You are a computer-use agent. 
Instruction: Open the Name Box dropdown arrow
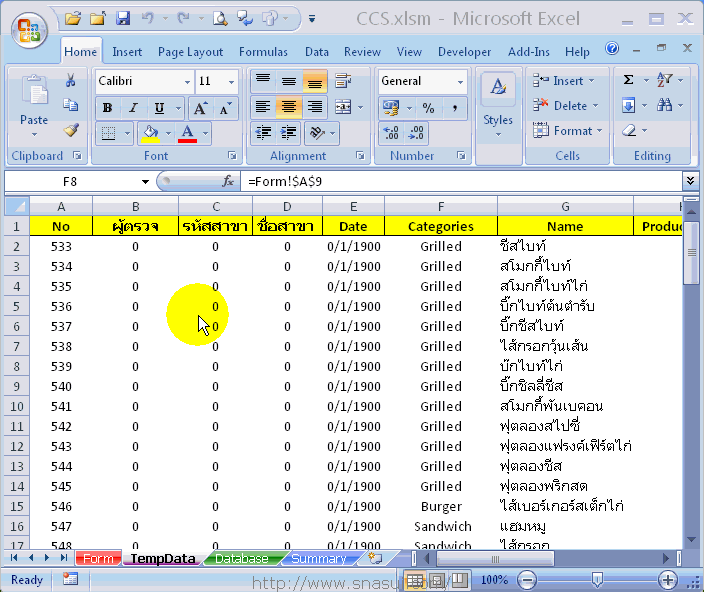tap(145, 181)
